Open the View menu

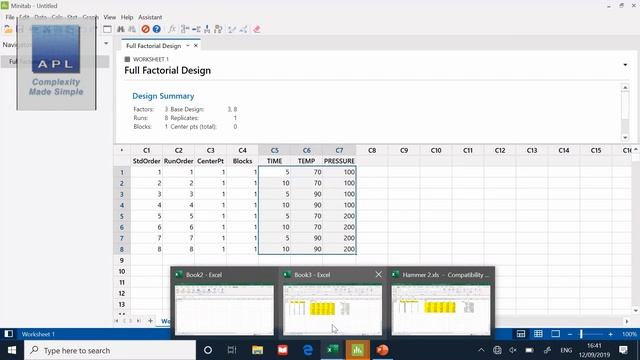tap(109, 17)
